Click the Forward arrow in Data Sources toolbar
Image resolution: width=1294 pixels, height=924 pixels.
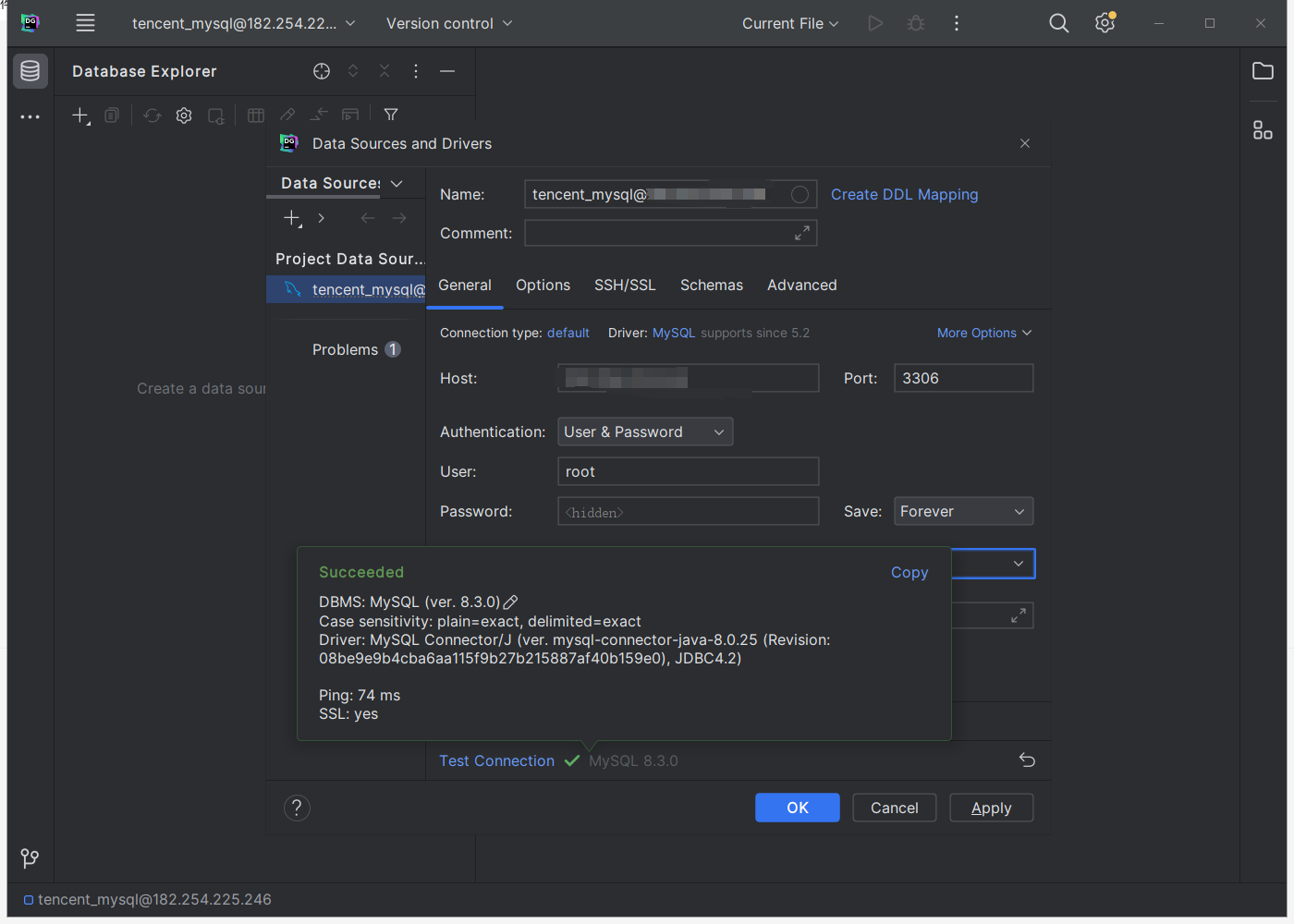[x=399, y=218]
